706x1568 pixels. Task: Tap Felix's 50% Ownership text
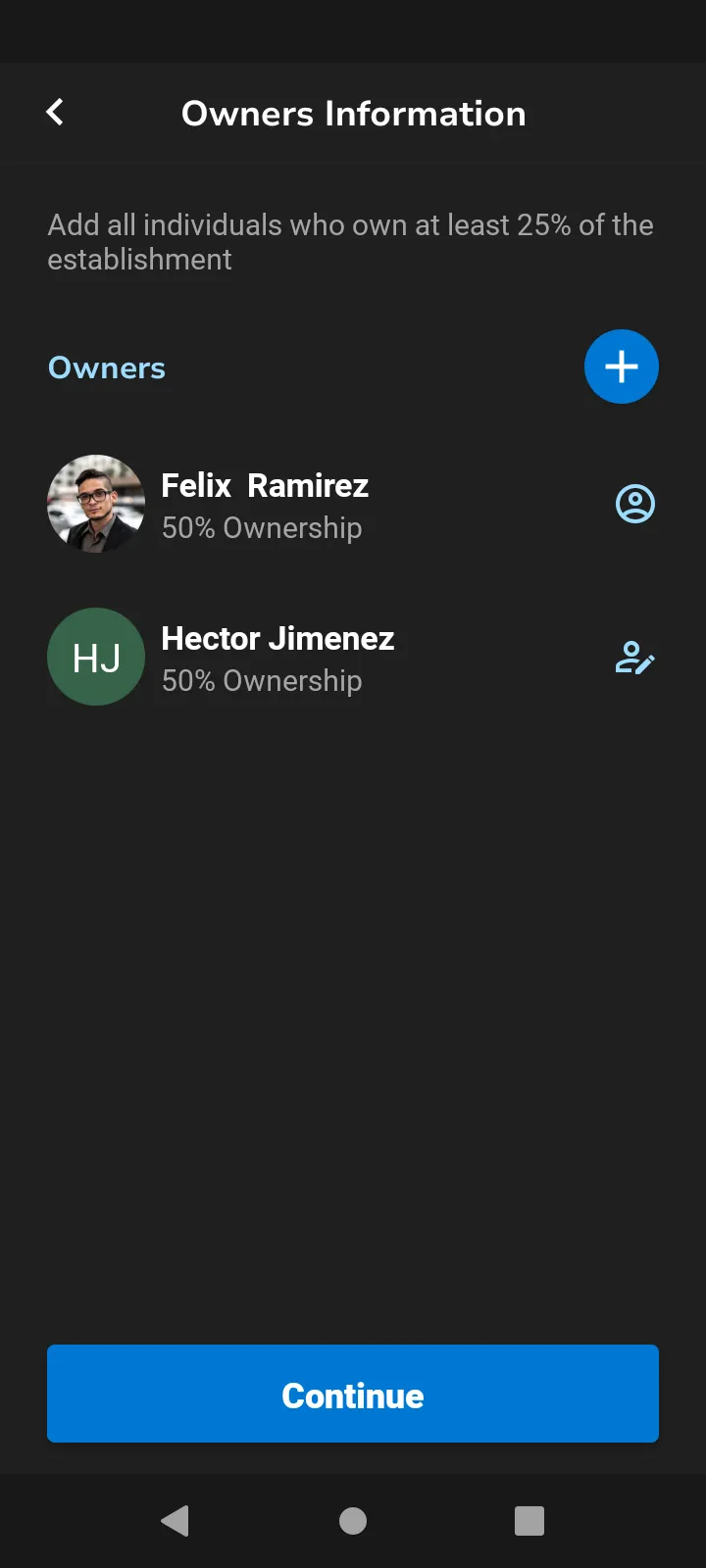click(262, 528)
